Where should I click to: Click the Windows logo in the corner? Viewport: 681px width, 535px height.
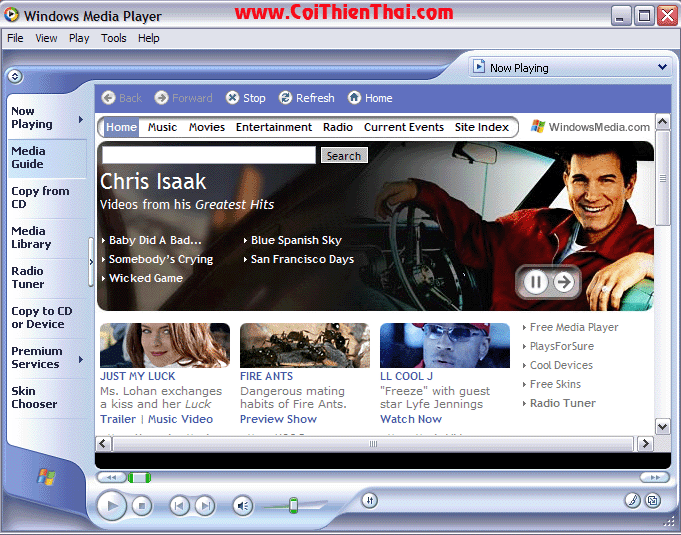click(x=46, y=477)
